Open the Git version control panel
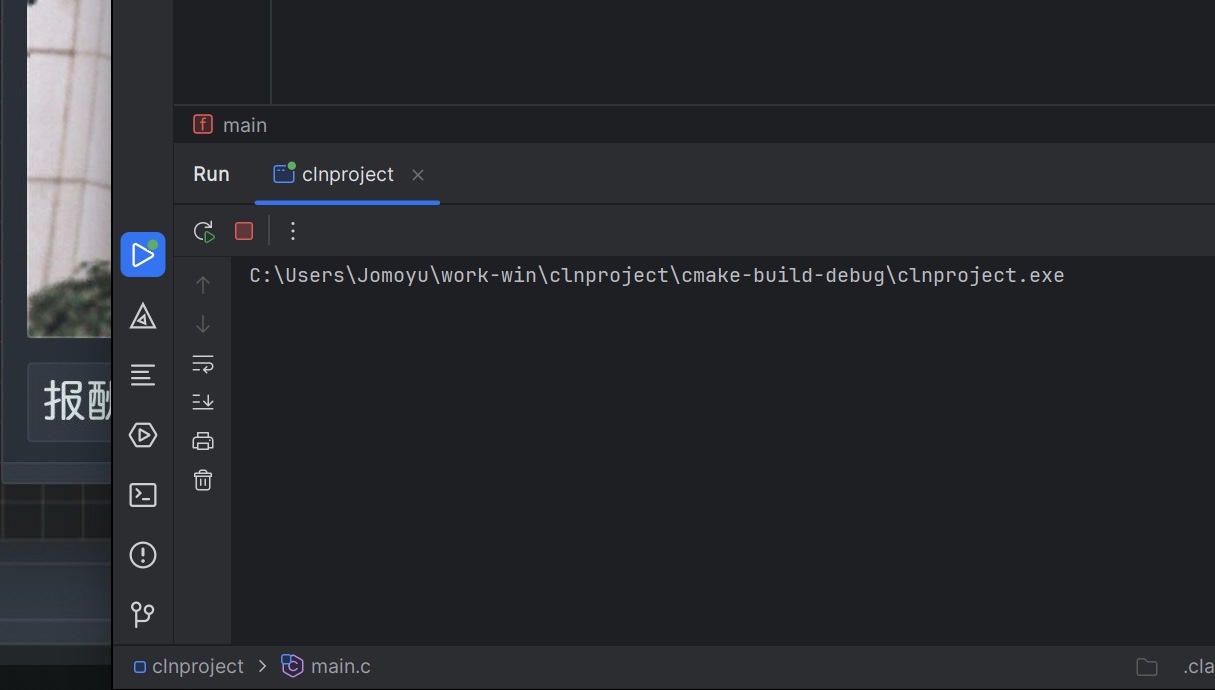 coord(143,614)
